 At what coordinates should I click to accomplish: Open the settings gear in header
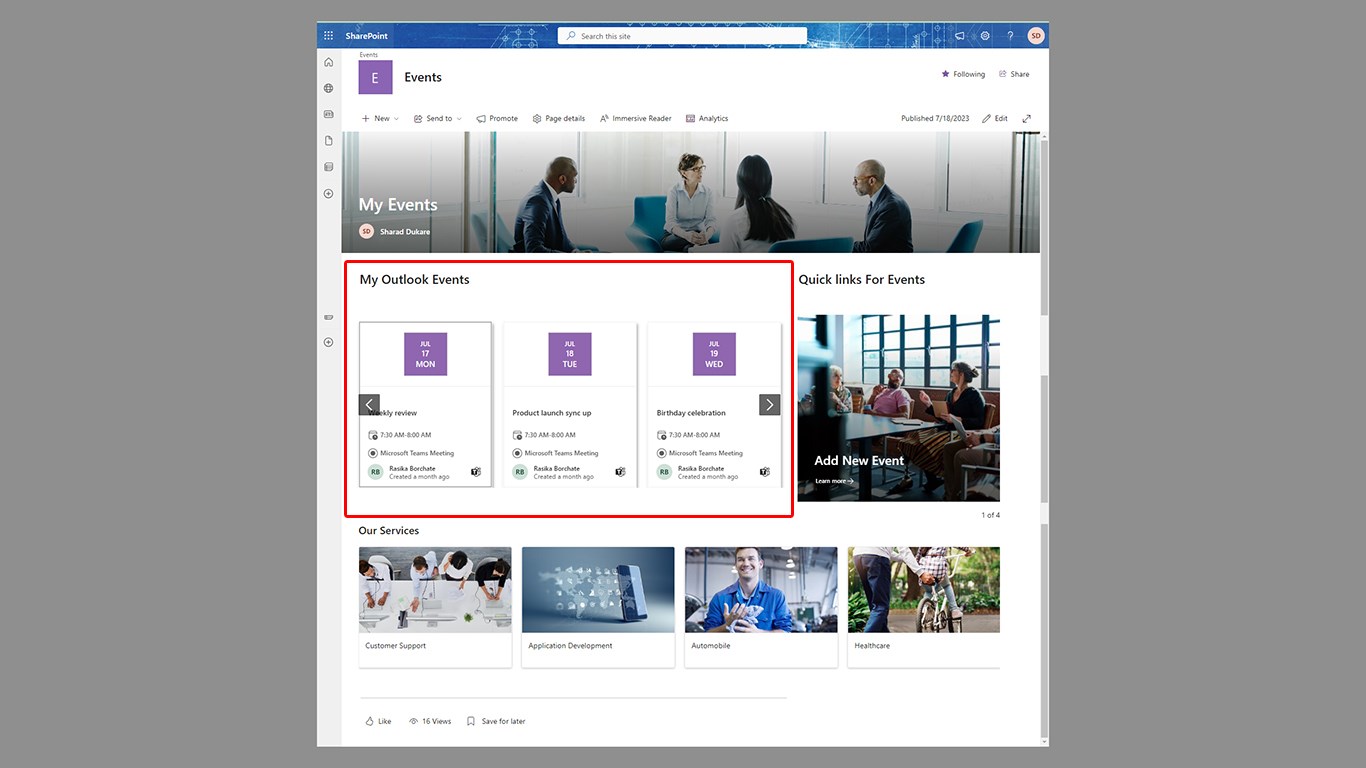pyautogui.click(x=985, y=36)
